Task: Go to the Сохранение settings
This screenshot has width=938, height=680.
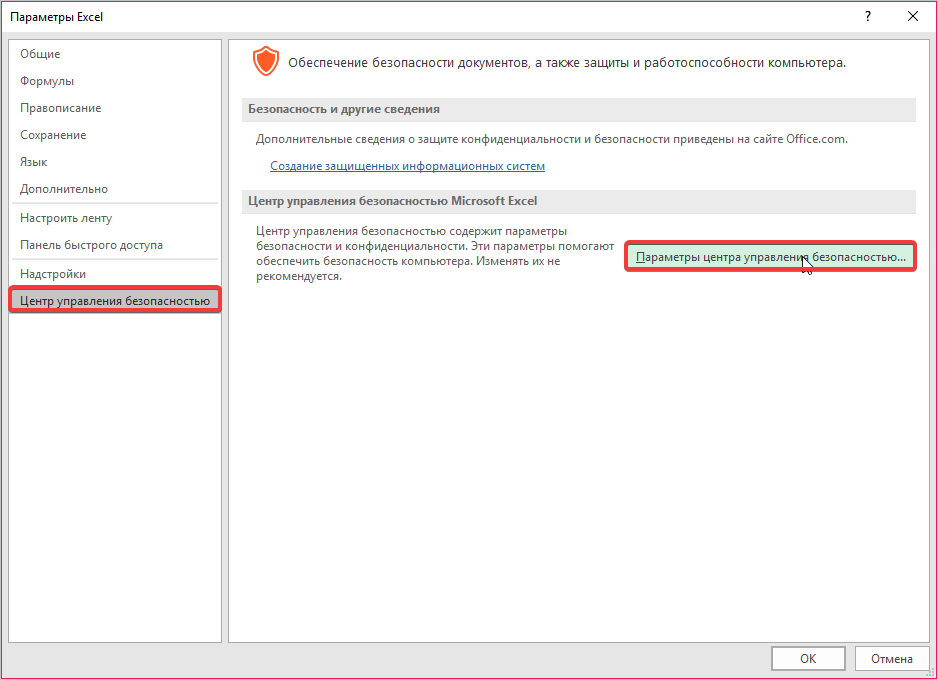Action: 53,135
